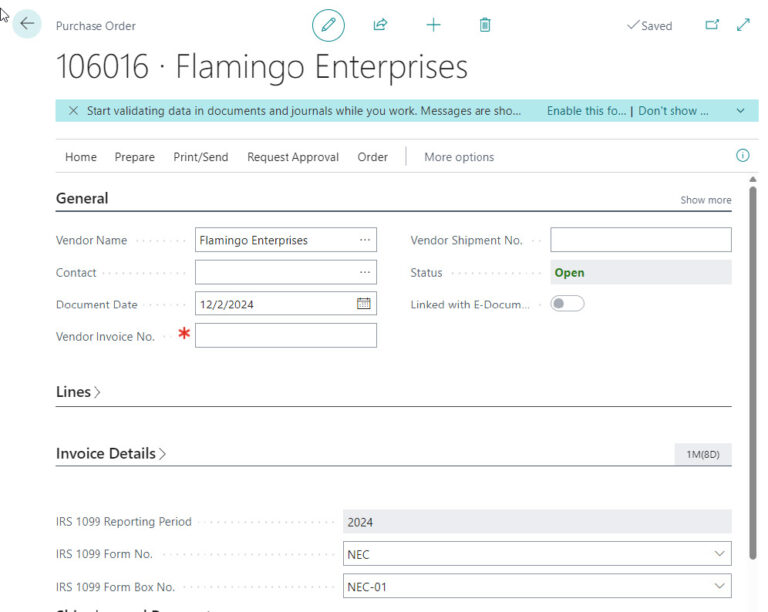Open the info FactBox icon
Screen dimensions: 768x612
[743, 156]
